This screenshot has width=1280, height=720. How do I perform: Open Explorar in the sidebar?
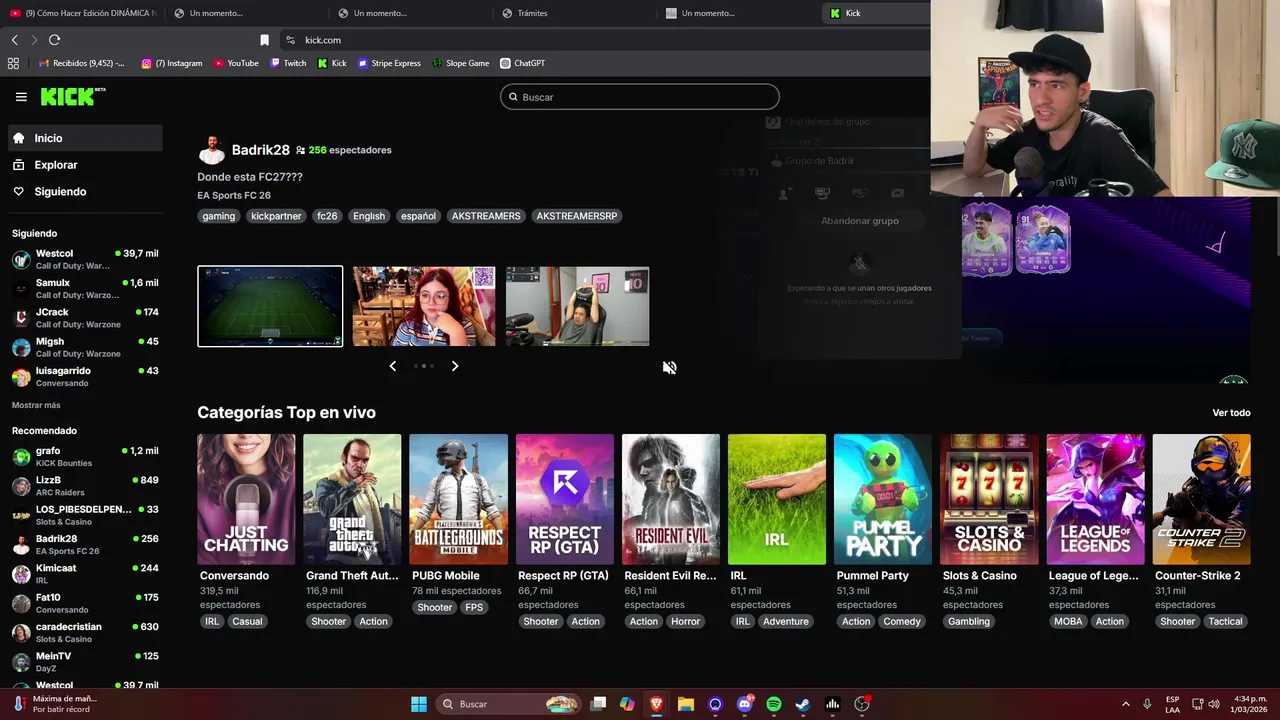pos(85,165)
